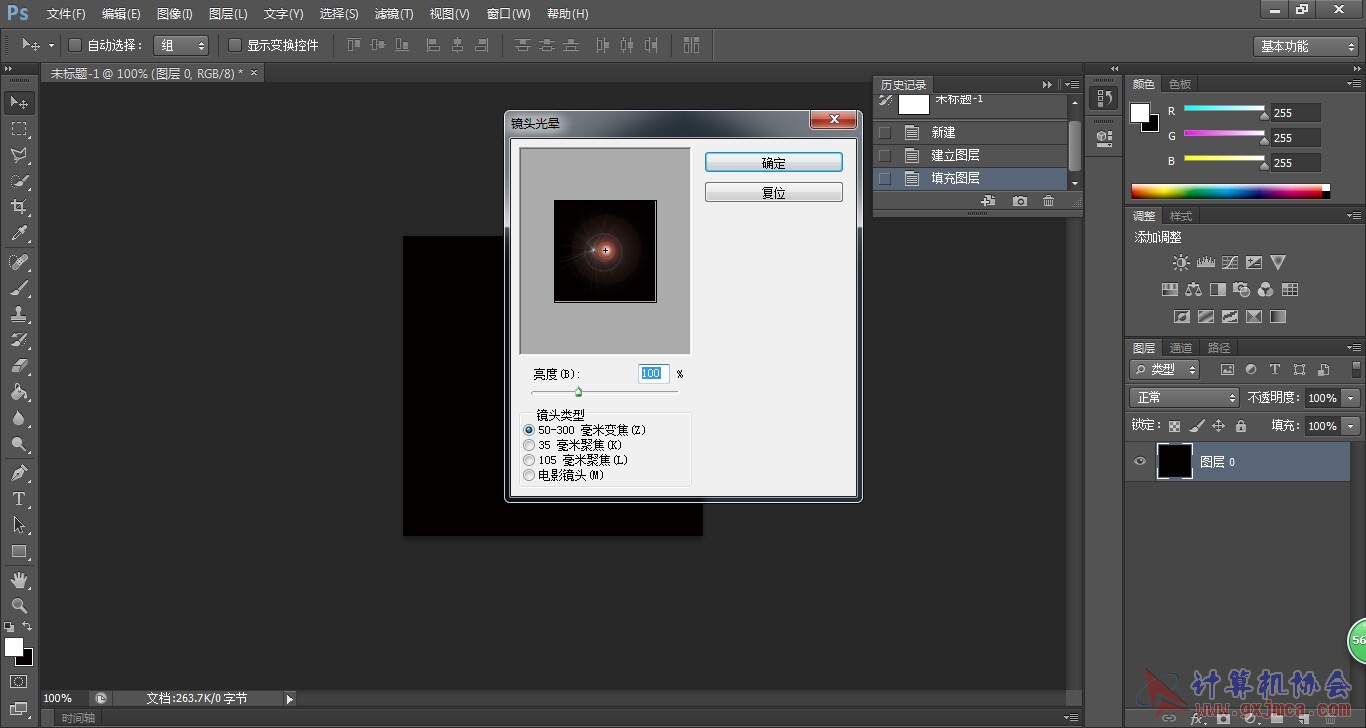Screen dimensions: 1366x728
Task: Select the Rectangular Marquee tool
Action: tap(19, 129)
